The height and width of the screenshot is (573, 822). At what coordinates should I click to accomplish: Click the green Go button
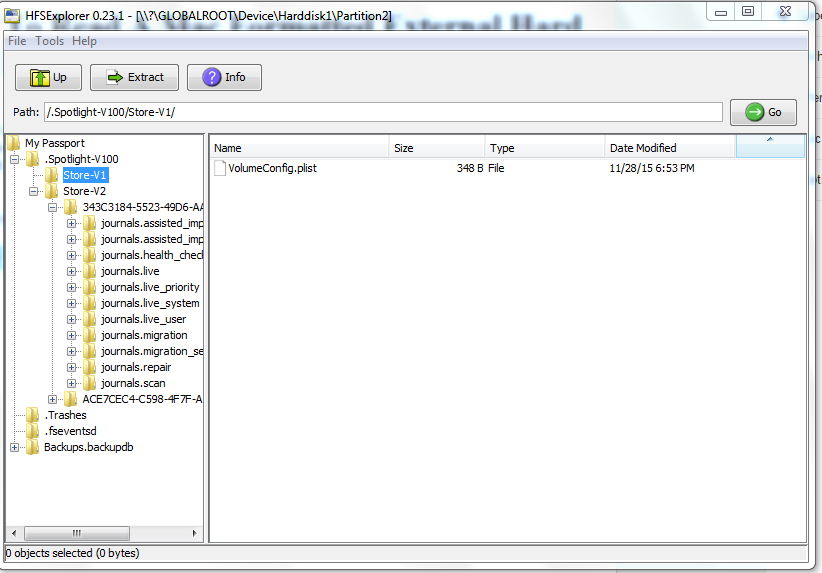(763, 112)
